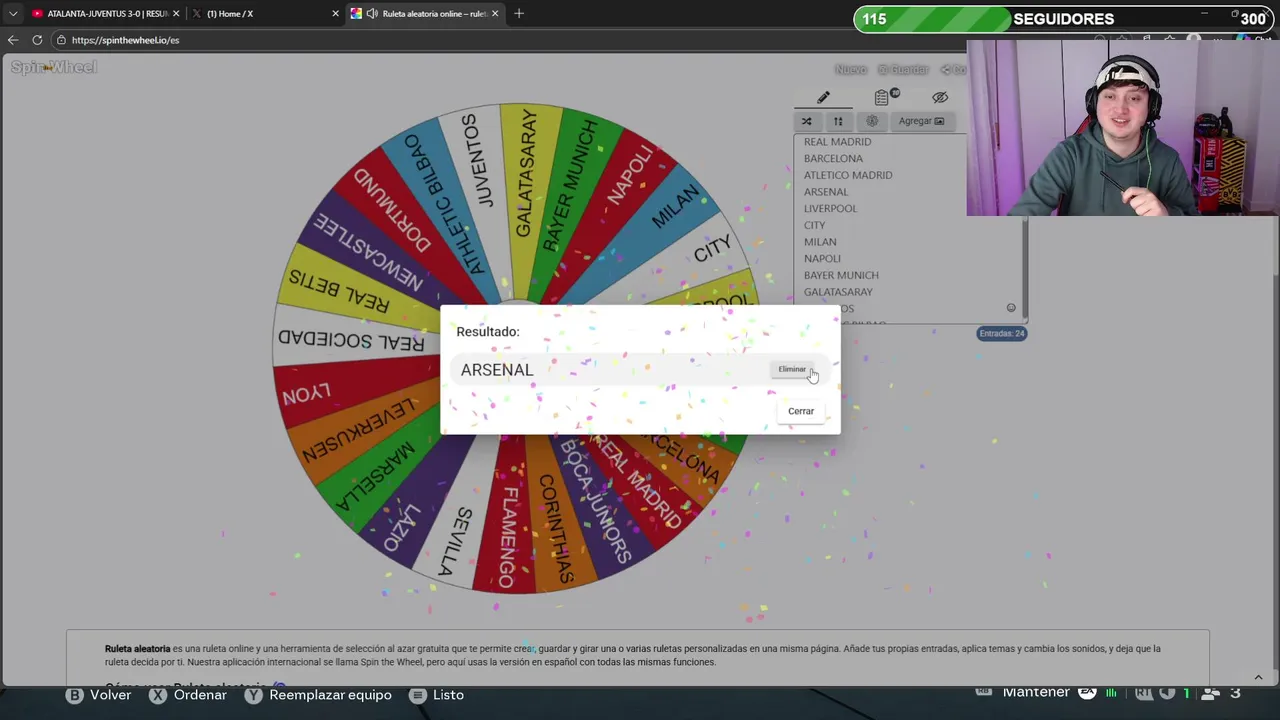
Task: Select BAYER MUNICH entry in list
Action: click(x=841, y=275)
